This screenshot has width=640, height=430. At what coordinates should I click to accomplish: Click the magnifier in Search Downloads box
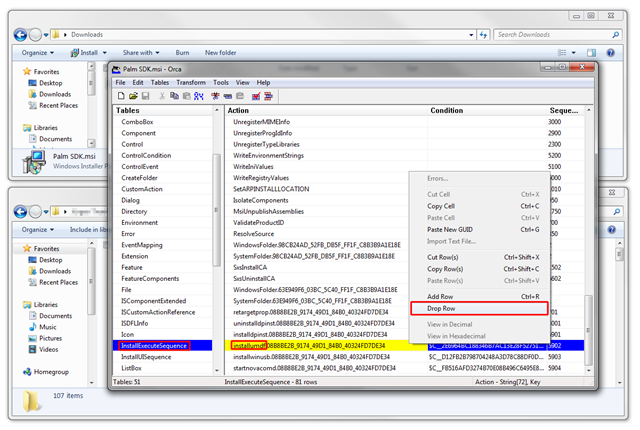[616, 35]
